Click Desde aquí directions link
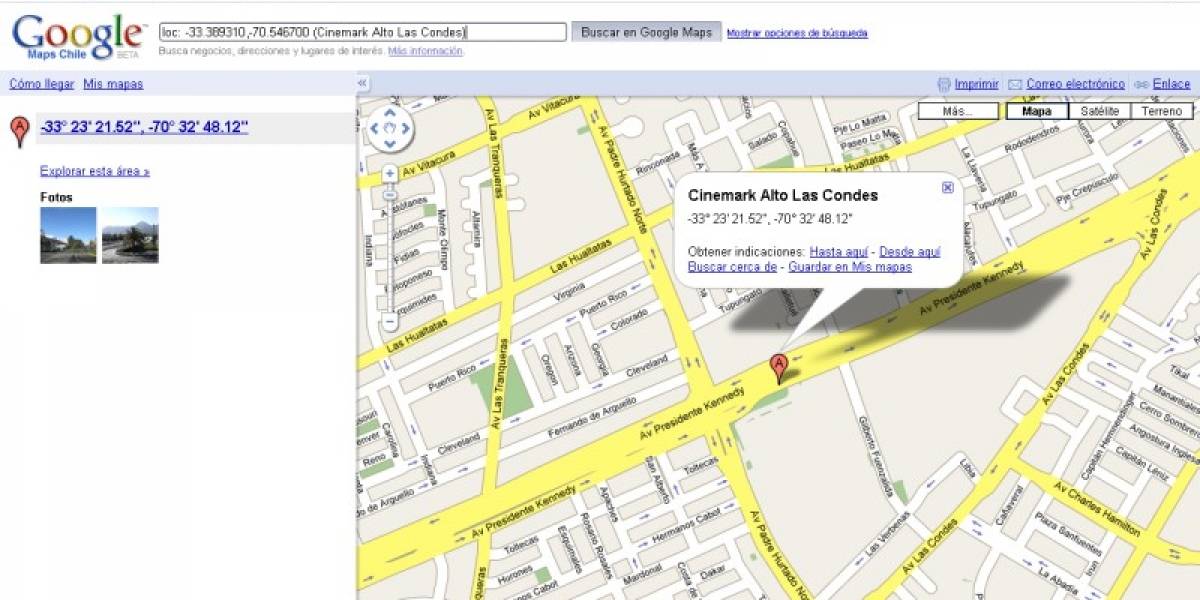Screen dimensions: 1200x600 [910, 252]
